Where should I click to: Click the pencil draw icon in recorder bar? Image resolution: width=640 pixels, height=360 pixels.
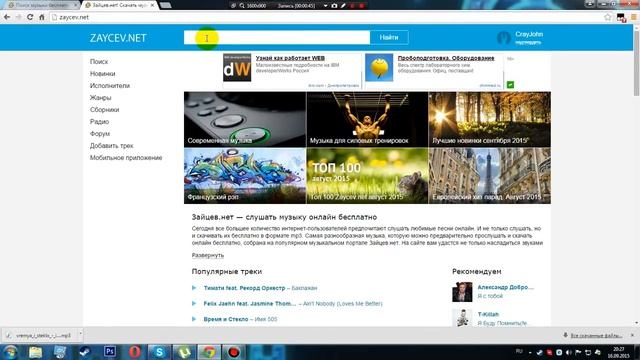[x=343, y=6]
